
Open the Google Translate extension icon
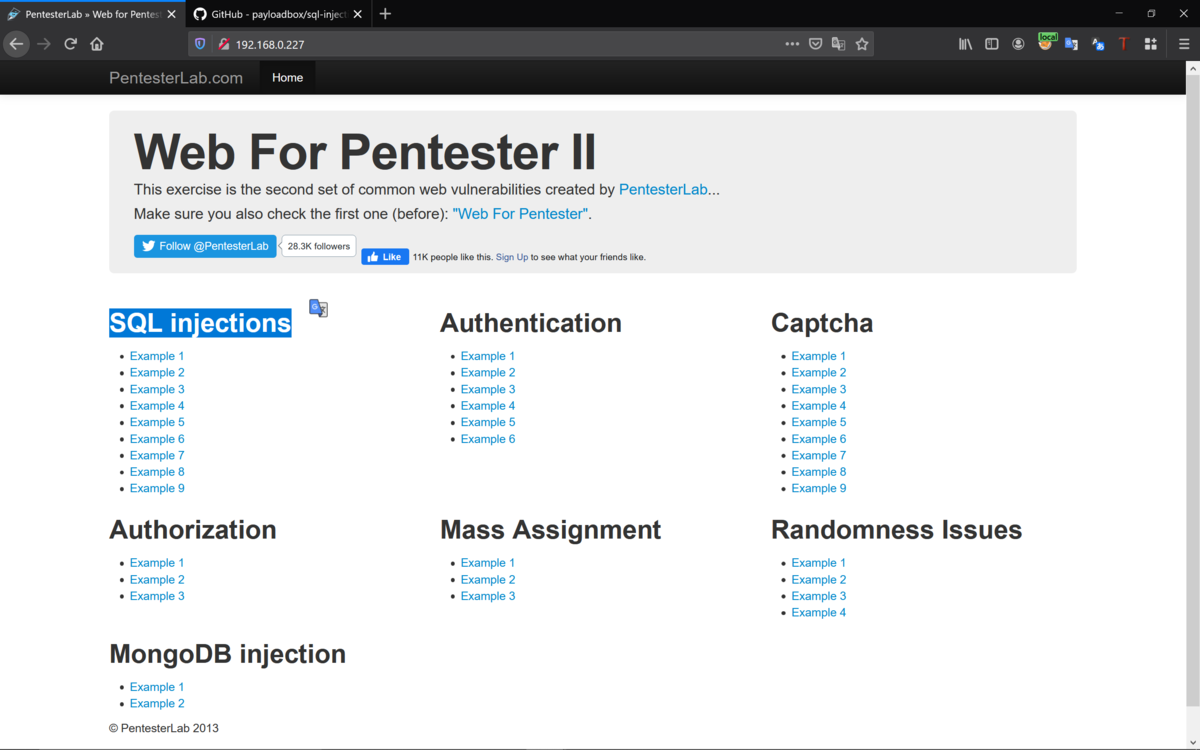pyautogui.click(x=1071, y=44)
